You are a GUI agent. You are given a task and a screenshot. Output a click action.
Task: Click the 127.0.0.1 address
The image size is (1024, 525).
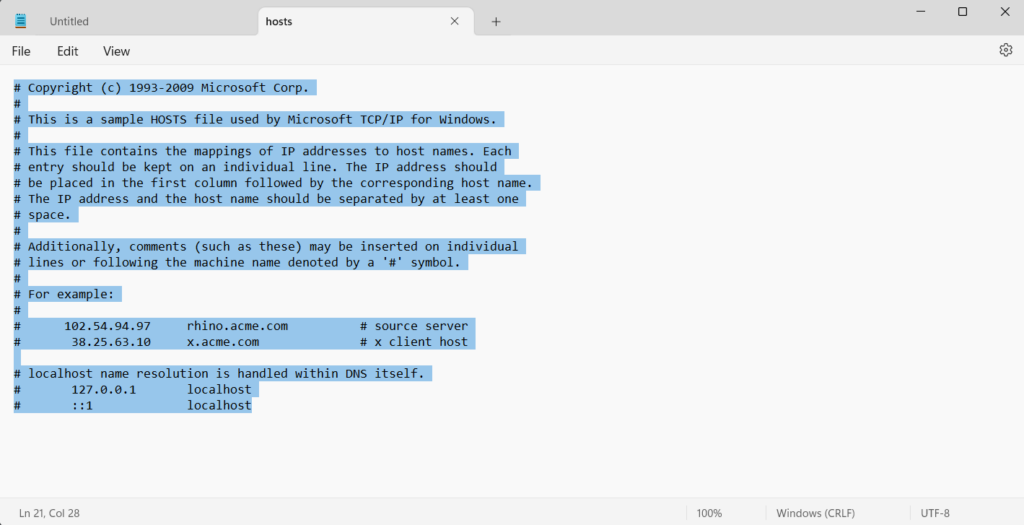point(104,389)
